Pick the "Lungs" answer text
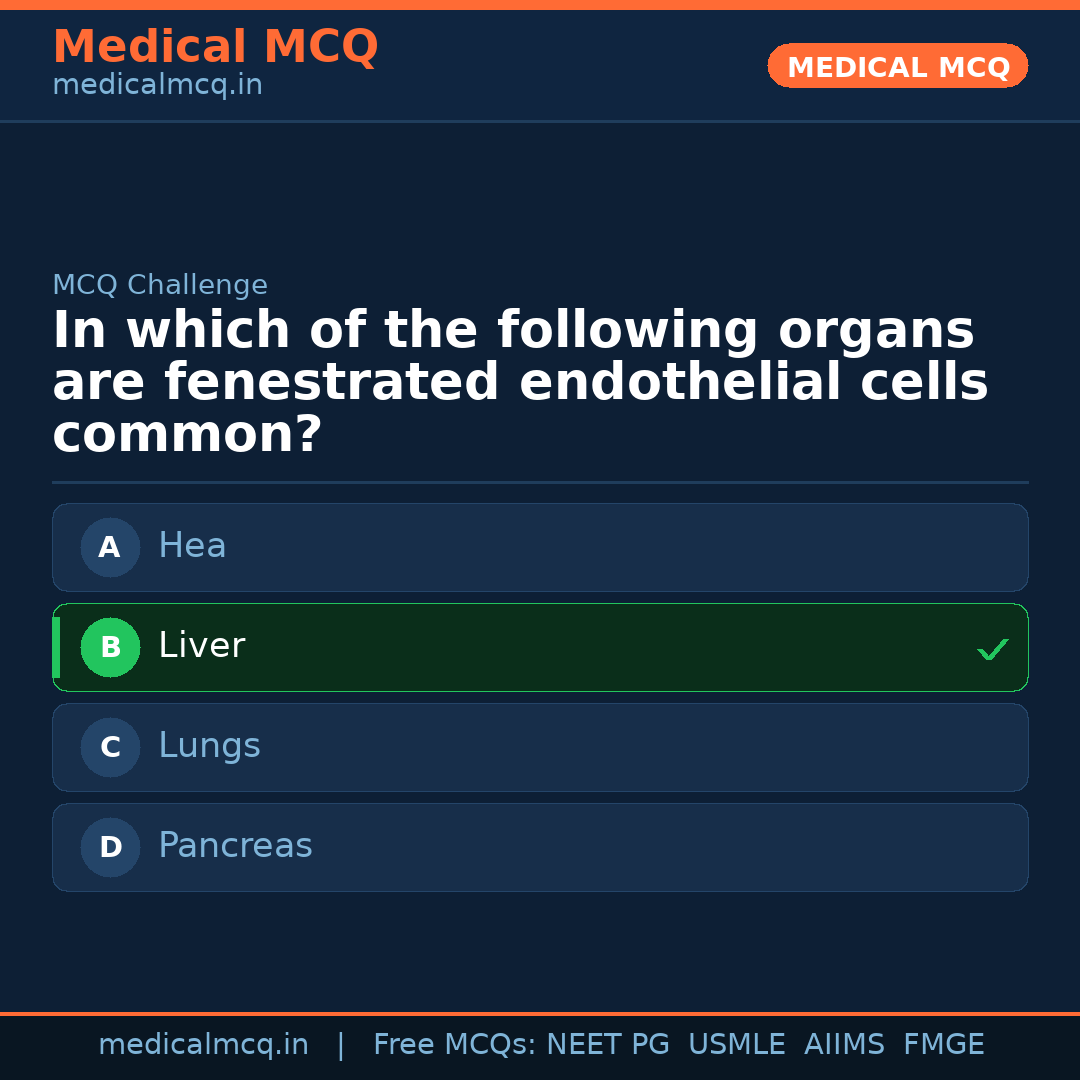 tap(209, 746)
